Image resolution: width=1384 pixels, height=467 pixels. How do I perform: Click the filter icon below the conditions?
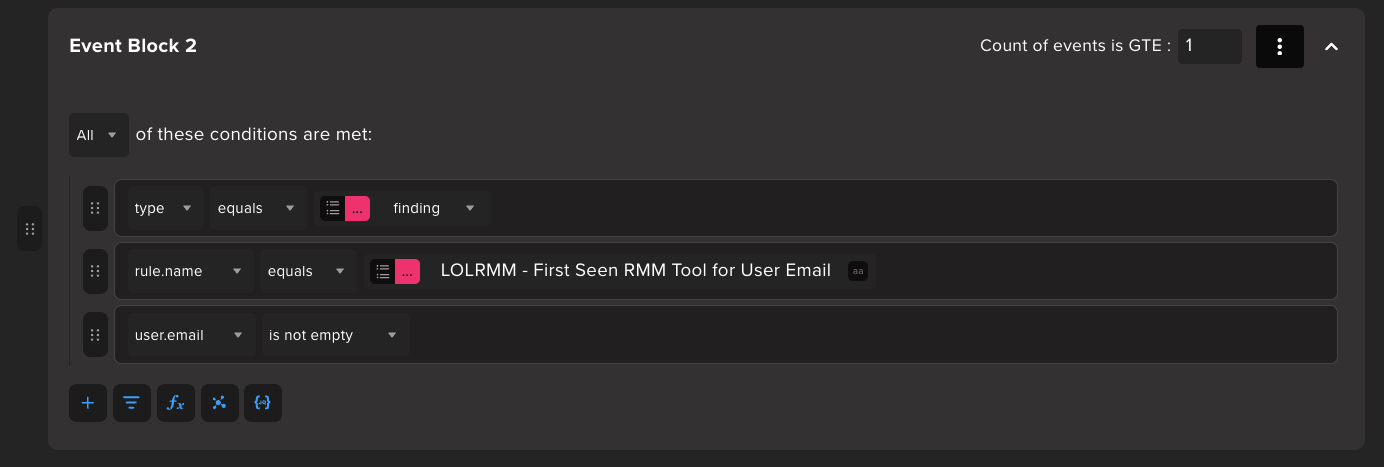tap(132, 403)
